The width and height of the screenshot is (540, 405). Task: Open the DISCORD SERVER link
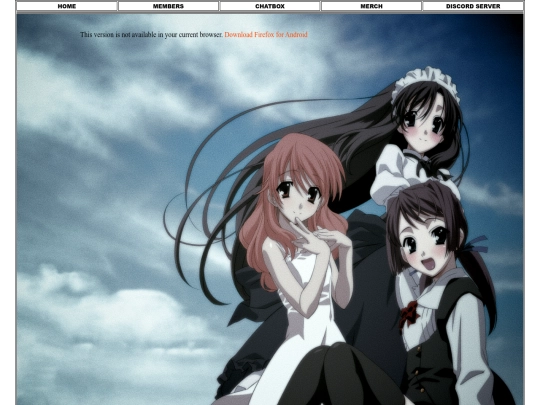[473, 6]
